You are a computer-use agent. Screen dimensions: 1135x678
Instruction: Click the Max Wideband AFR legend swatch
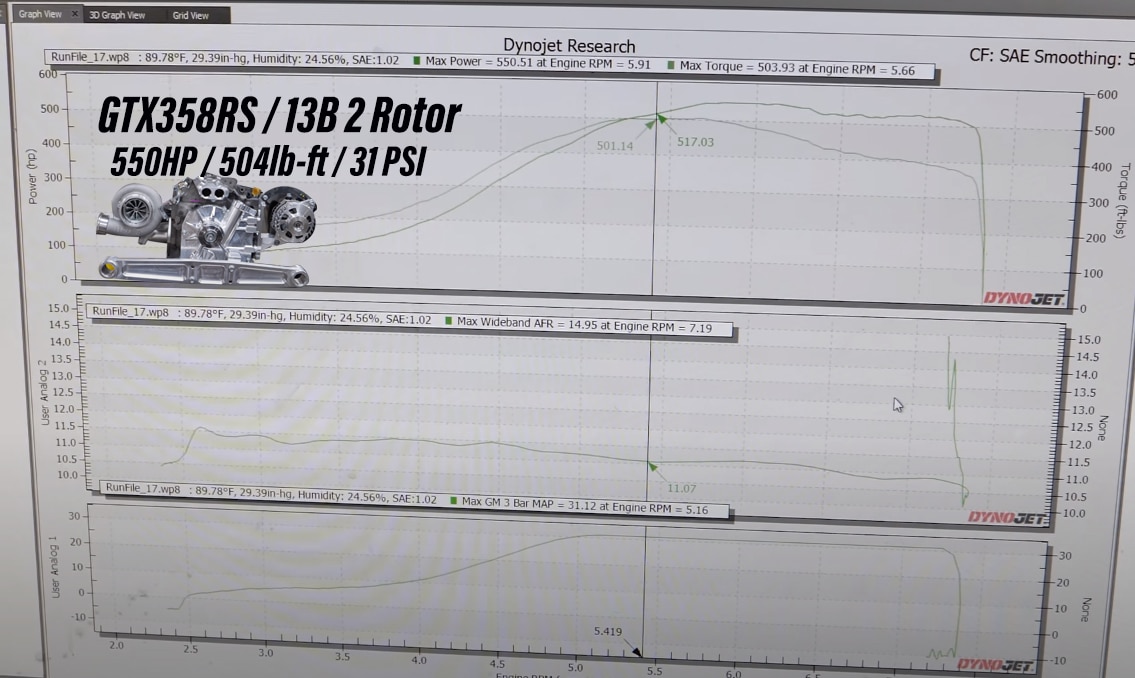click(x=448, y=321)
